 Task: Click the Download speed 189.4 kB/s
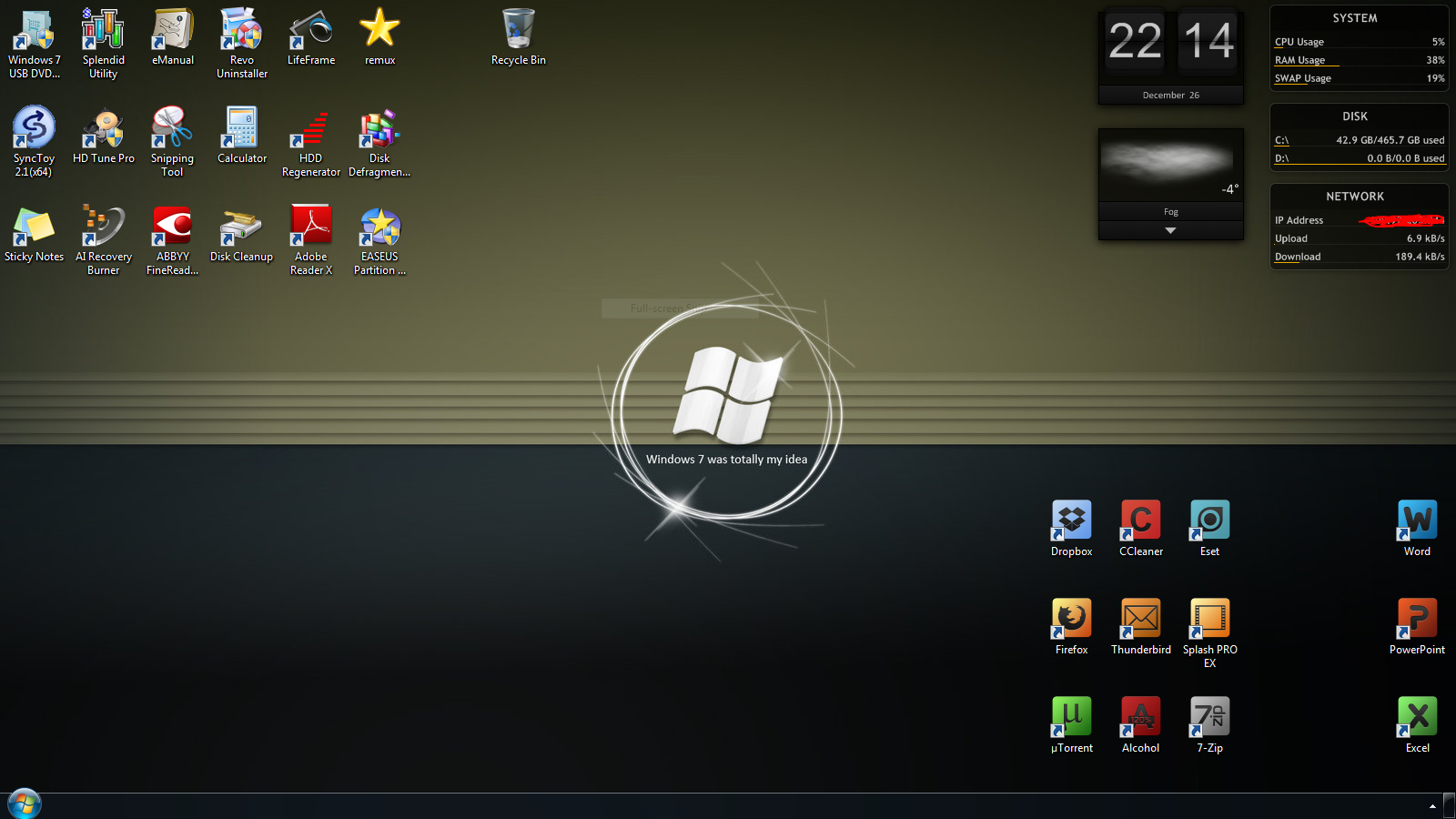click(x=1420, y=257)
